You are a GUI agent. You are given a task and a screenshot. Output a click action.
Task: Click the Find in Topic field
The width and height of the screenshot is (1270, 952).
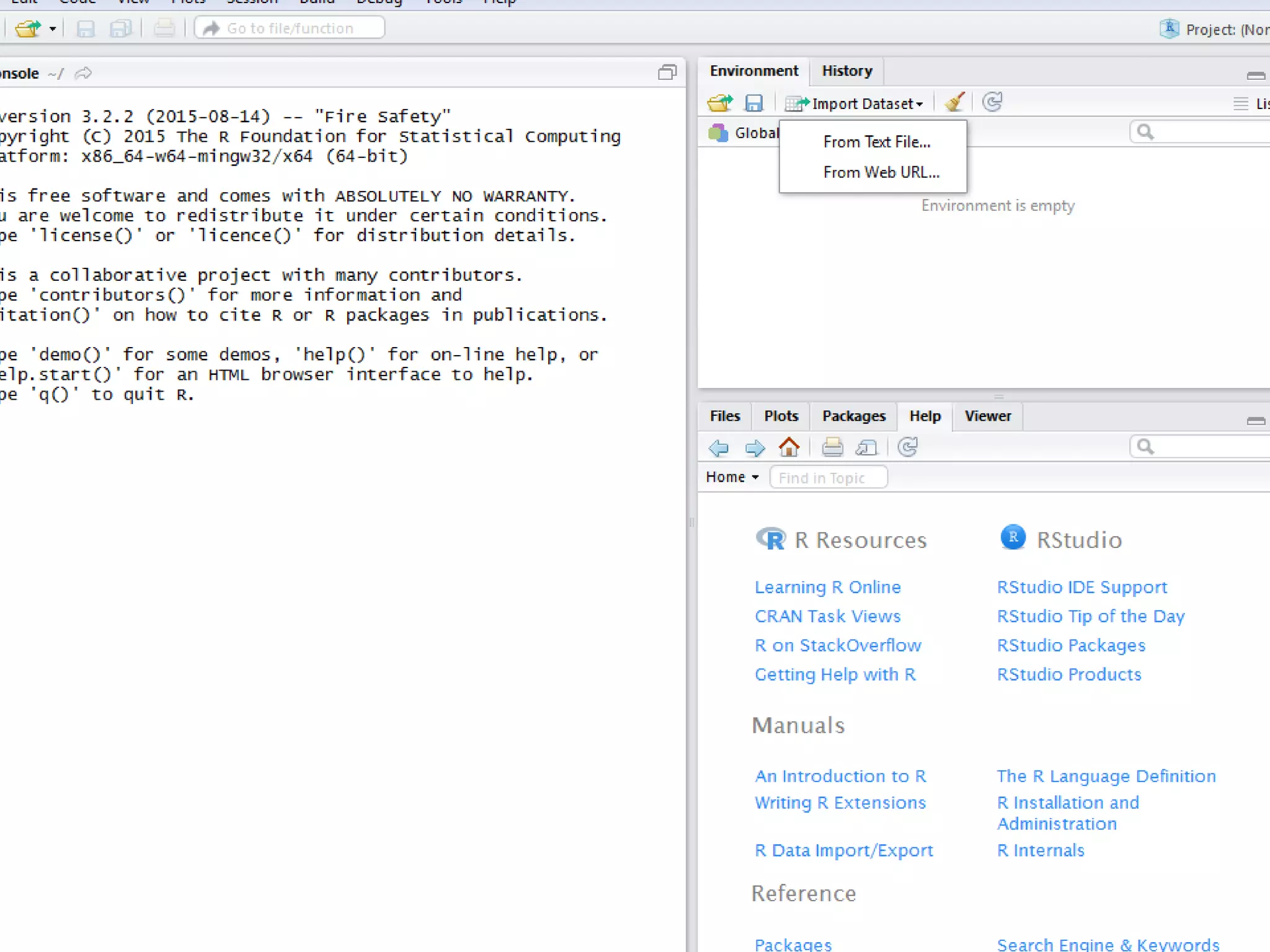pyautogui.click(x=828, y=478)
